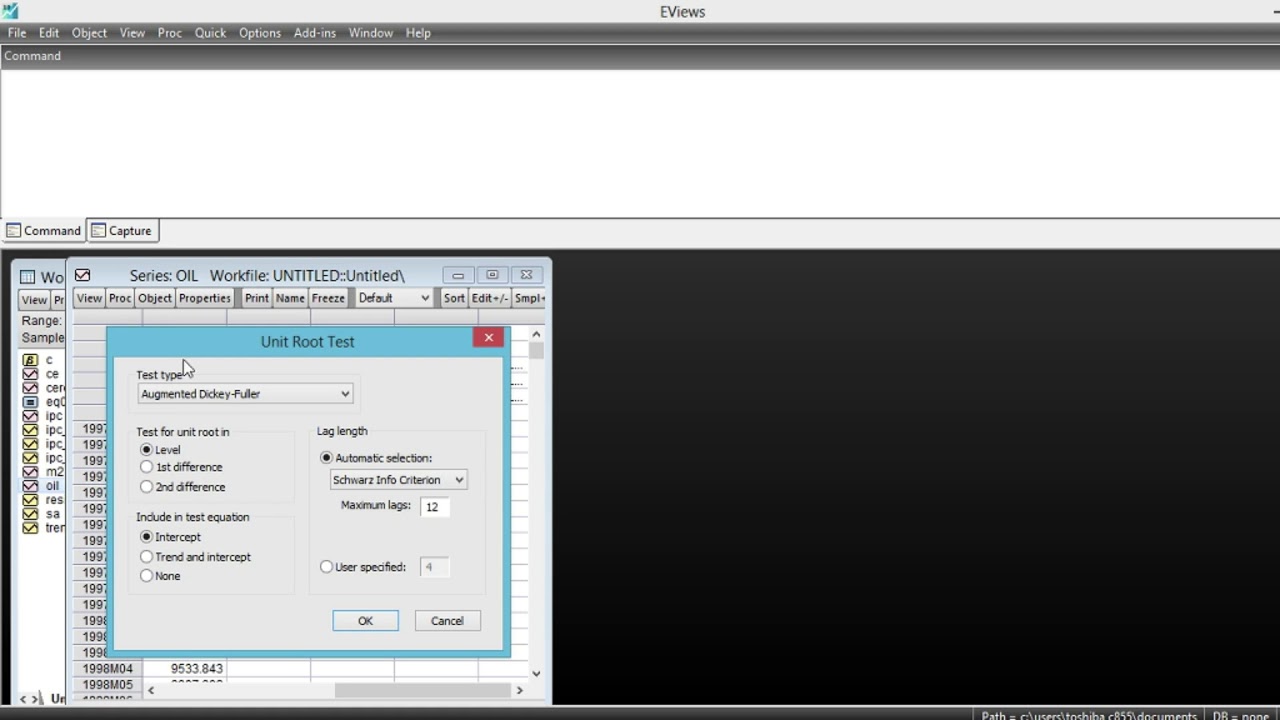This screenshot has height=720, width=1280.
Task: Open the Schwarz Info Criterion dropdown
Action: point(398,480)
